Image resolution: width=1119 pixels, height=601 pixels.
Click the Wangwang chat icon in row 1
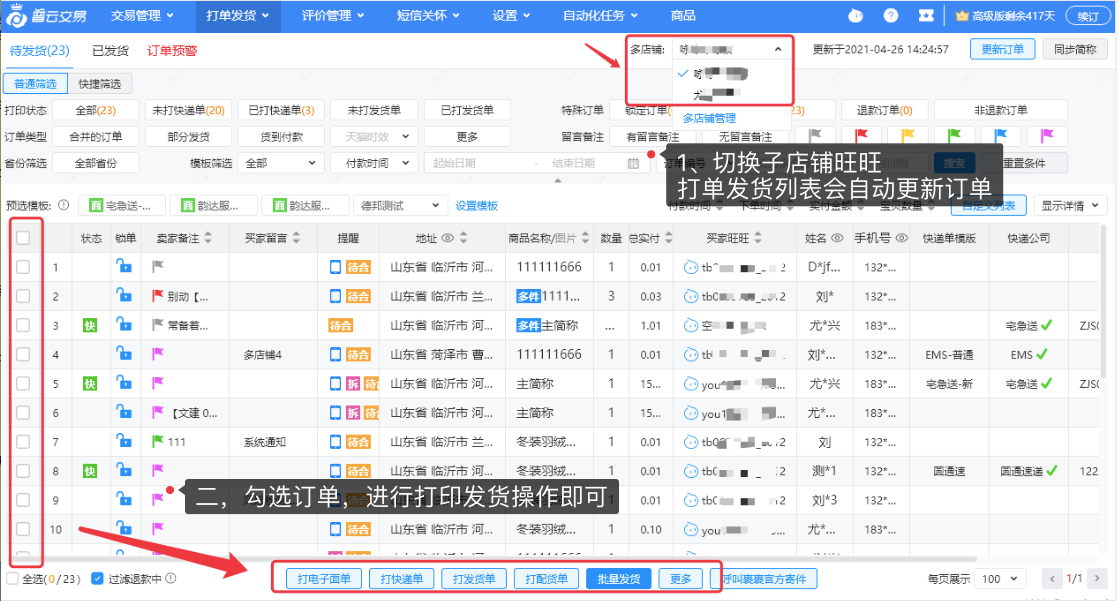coord(690,267)
